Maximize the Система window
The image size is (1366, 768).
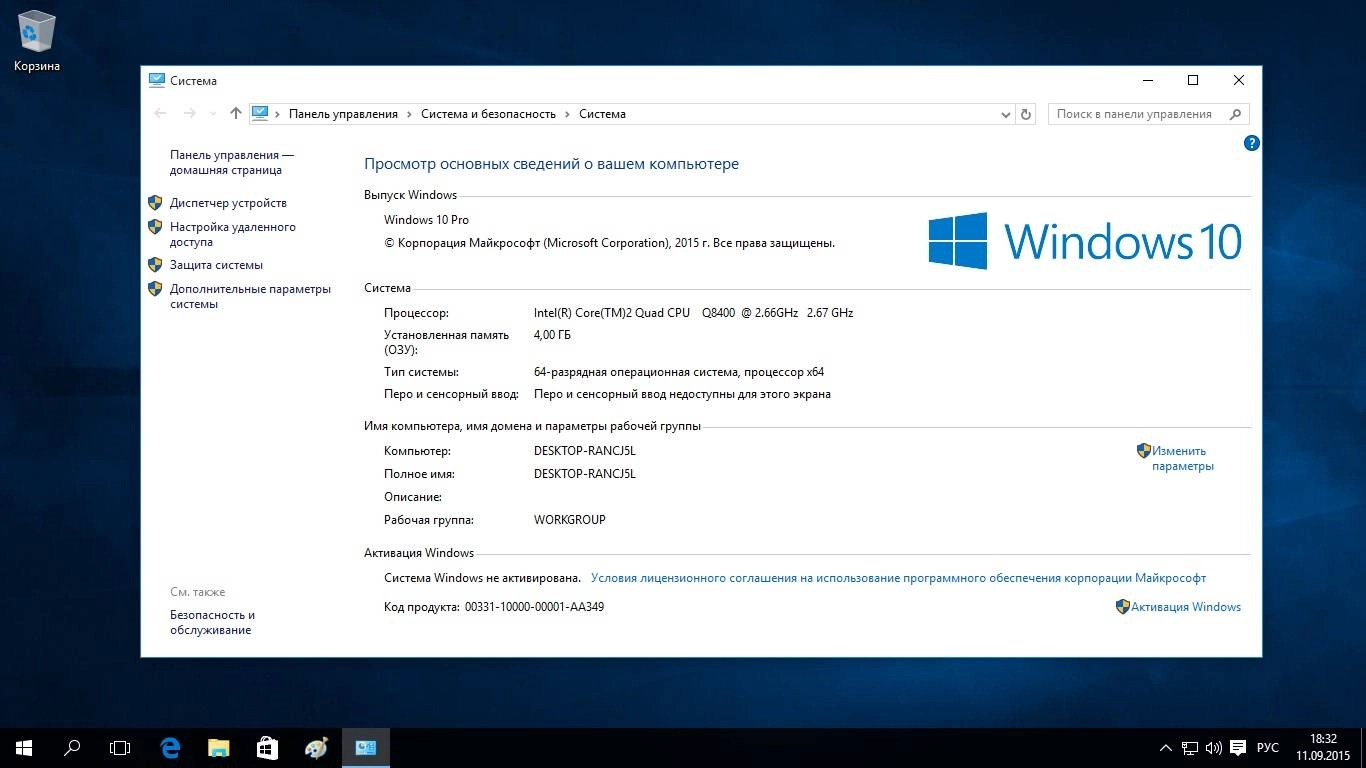point(1192,80)
